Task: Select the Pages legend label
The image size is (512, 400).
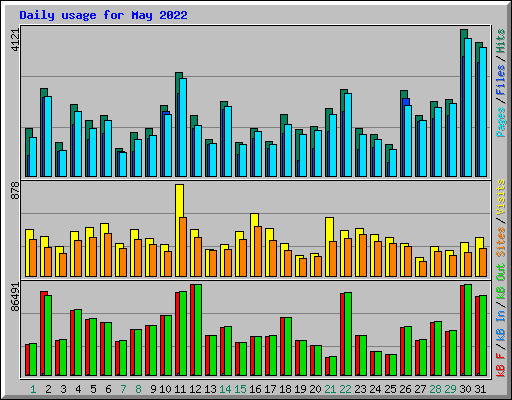Action: [x=501, y=122]
